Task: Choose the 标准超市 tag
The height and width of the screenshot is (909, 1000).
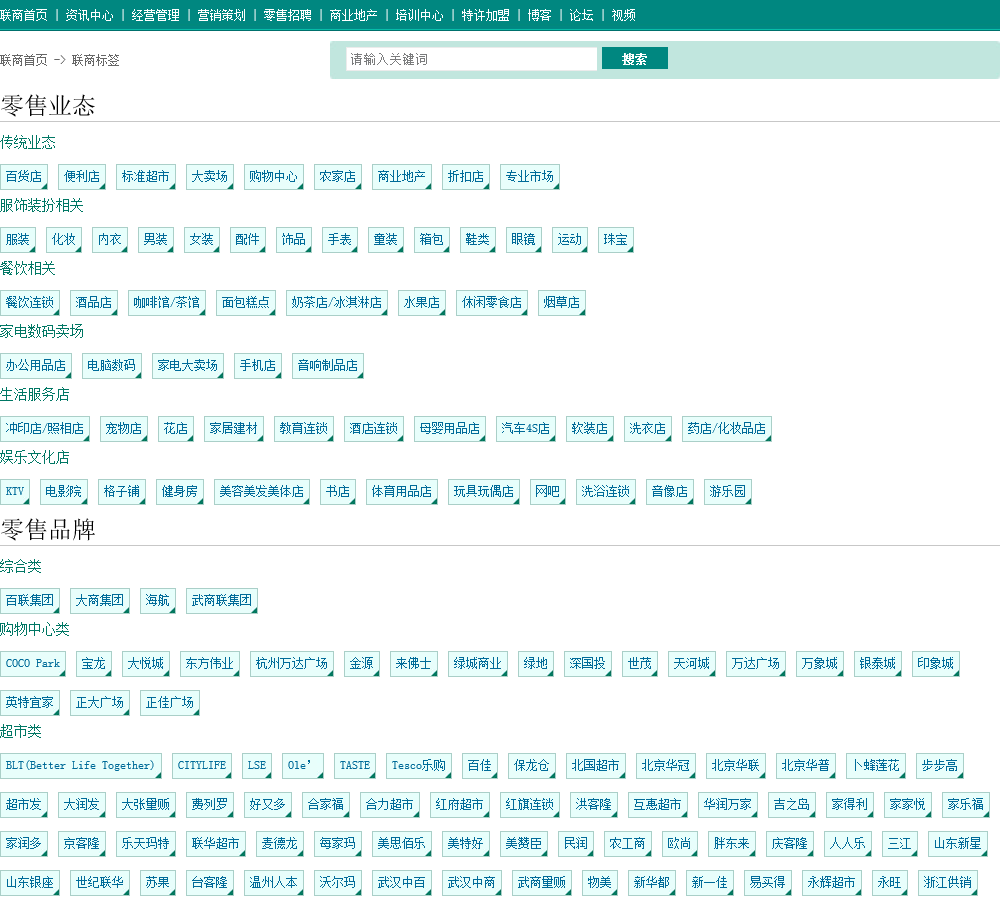Action: coord(146,177)
